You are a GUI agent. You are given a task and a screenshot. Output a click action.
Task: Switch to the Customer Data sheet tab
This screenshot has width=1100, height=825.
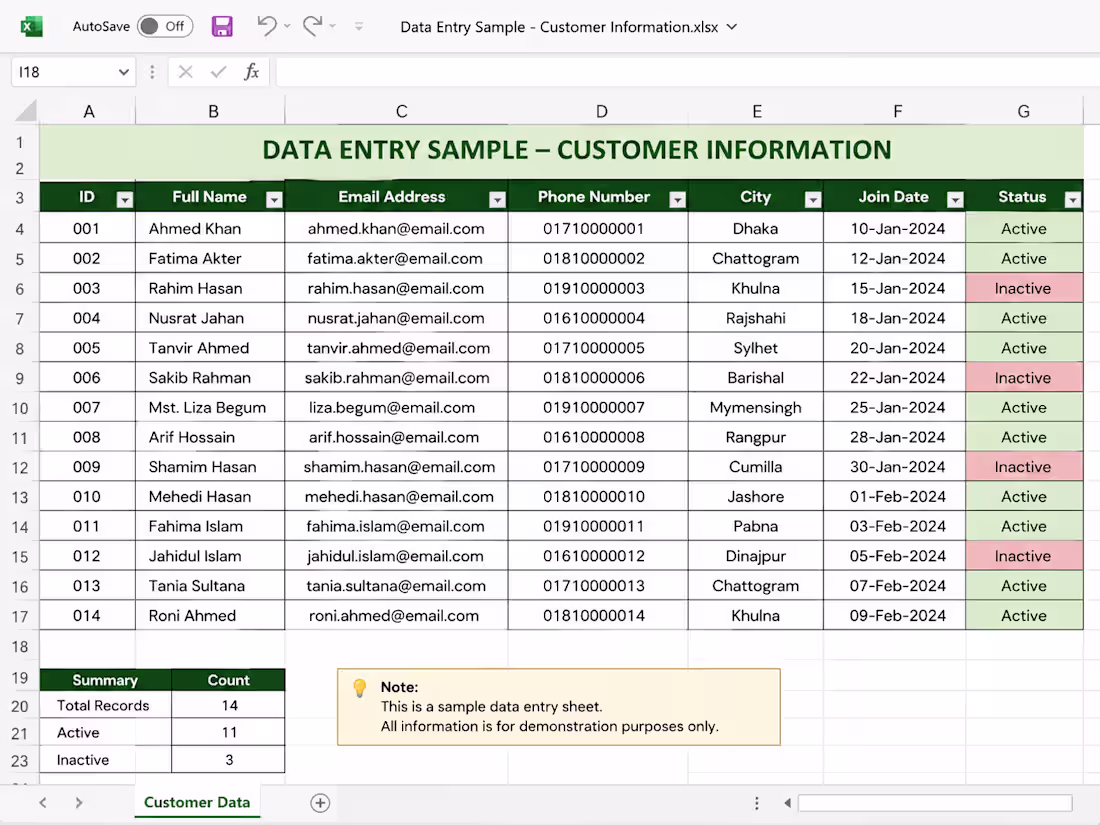coord(197,802)
